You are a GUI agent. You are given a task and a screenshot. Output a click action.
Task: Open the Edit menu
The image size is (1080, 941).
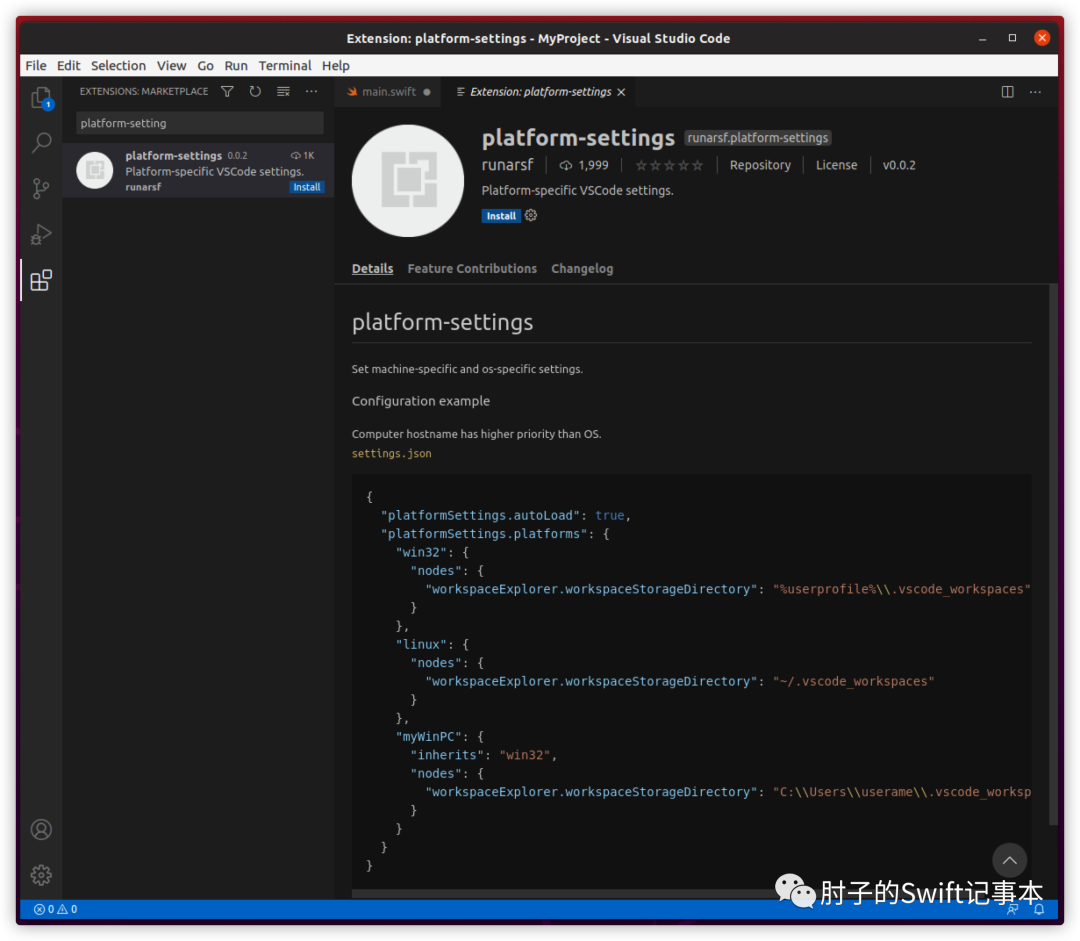coord(68,65)
